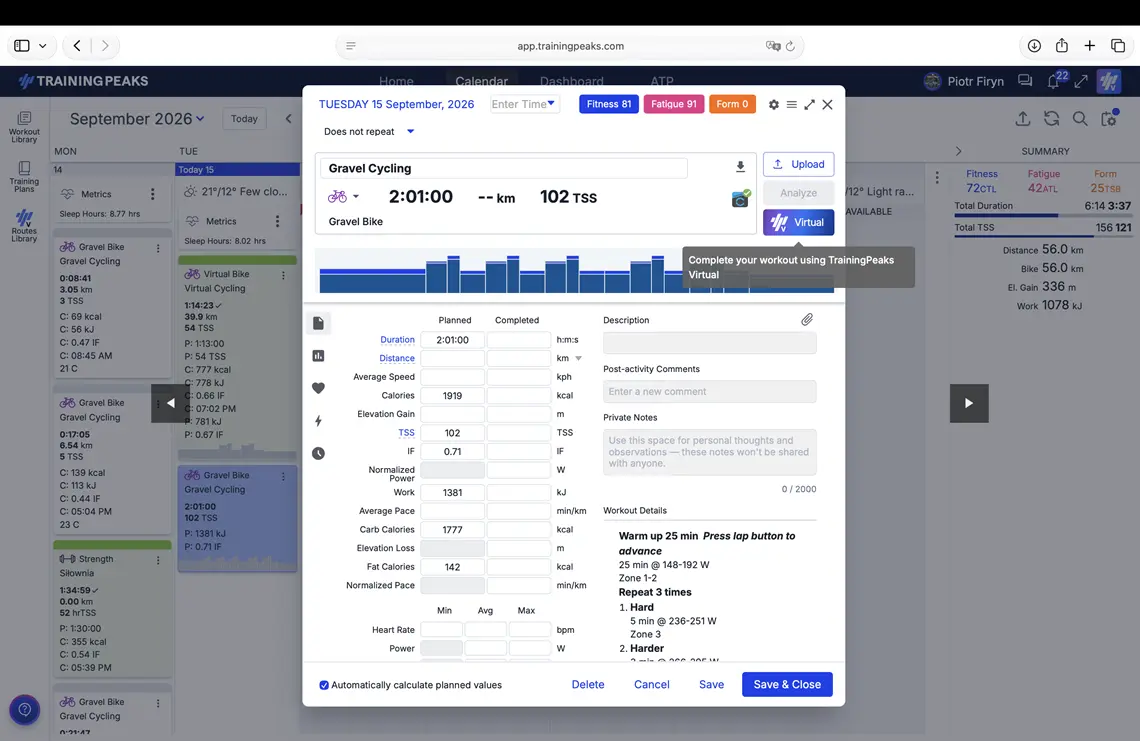Show the heart rate tab icon
Screen dimensions: 1140x741
point(318,388)
